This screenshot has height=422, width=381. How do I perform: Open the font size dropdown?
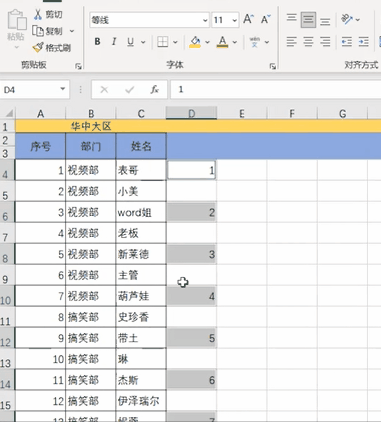pos(235,20)
